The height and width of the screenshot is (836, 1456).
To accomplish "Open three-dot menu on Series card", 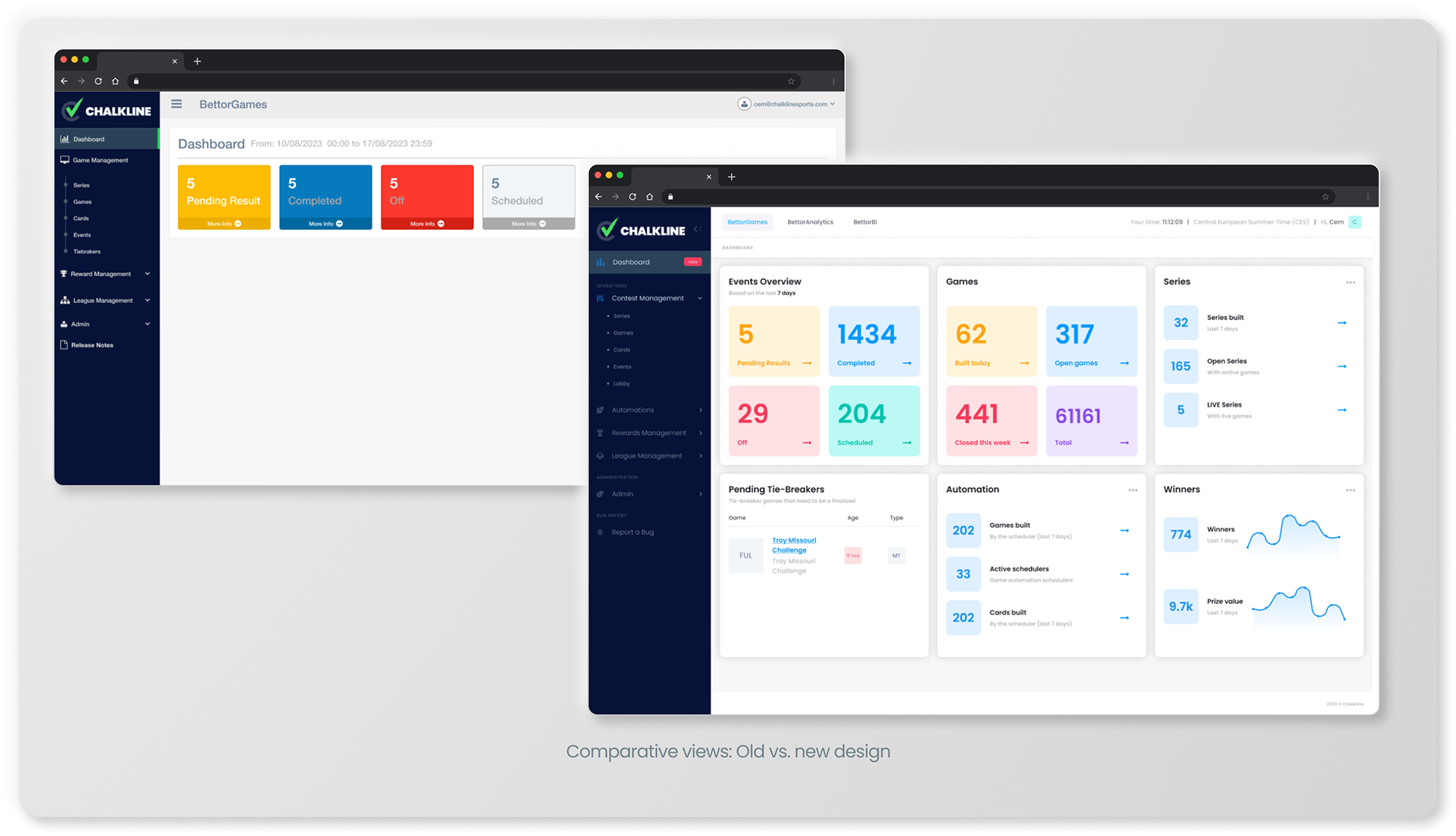I will 1351,282.
